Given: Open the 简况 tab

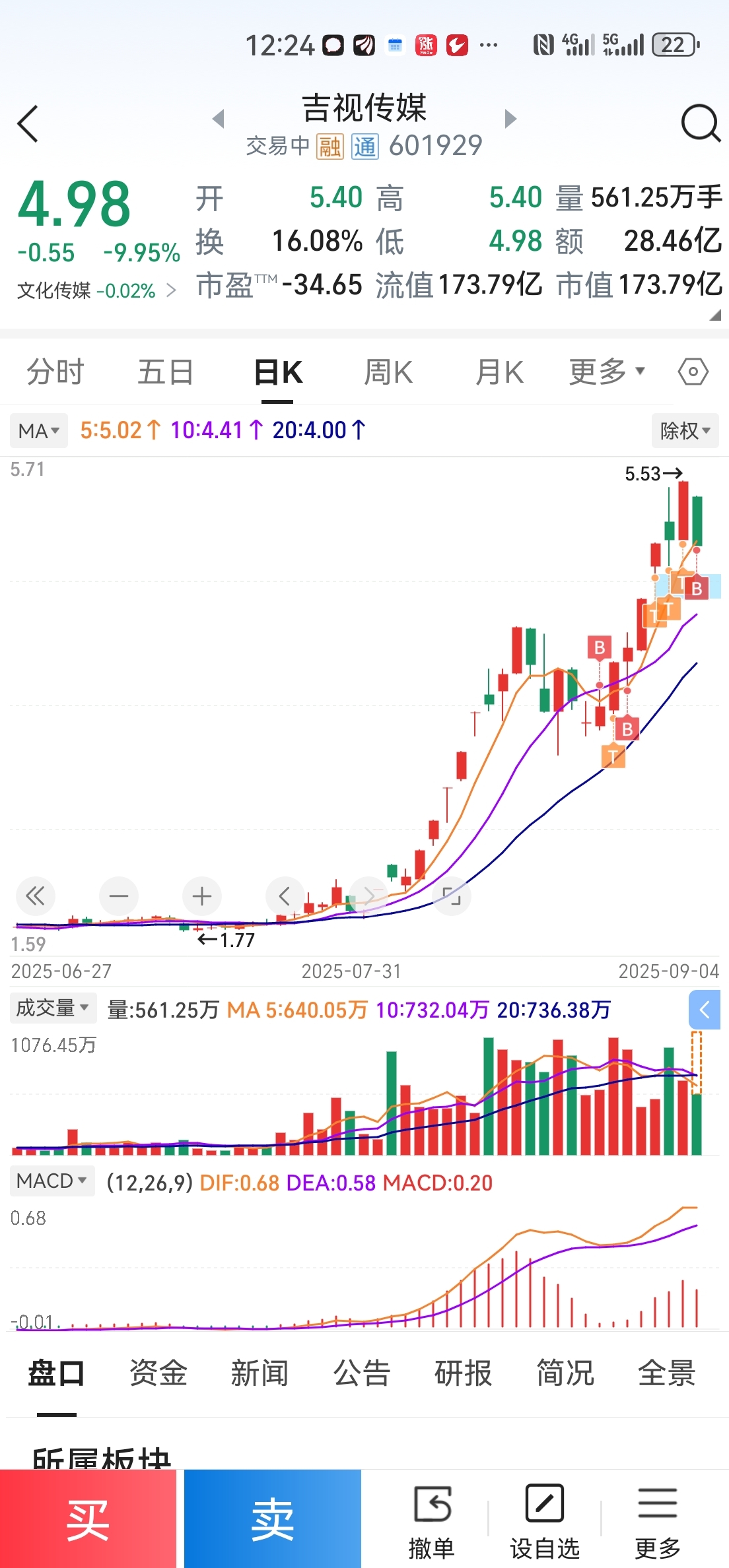Looking at the screenshot, I should click(x=565, y=1374).
